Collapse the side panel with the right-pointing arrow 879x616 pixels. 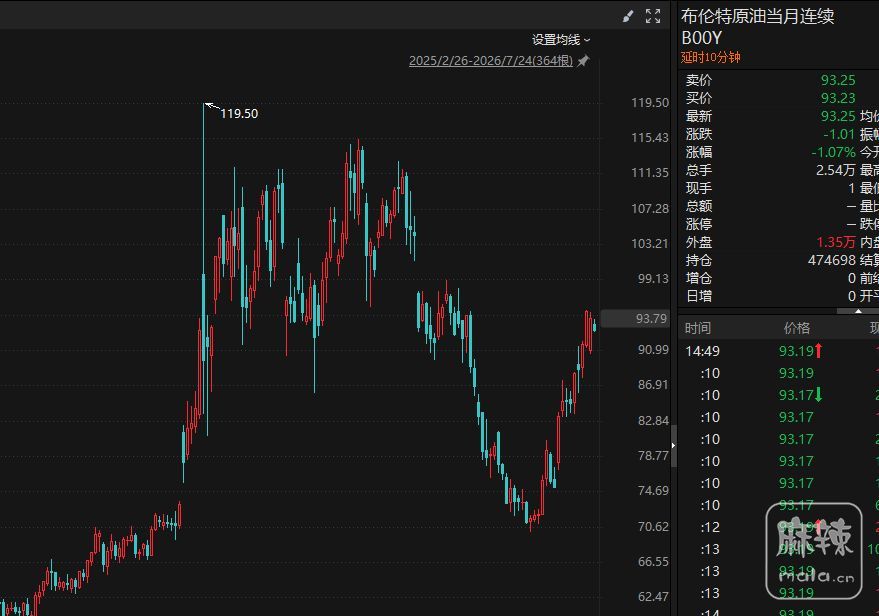(673, 446)
